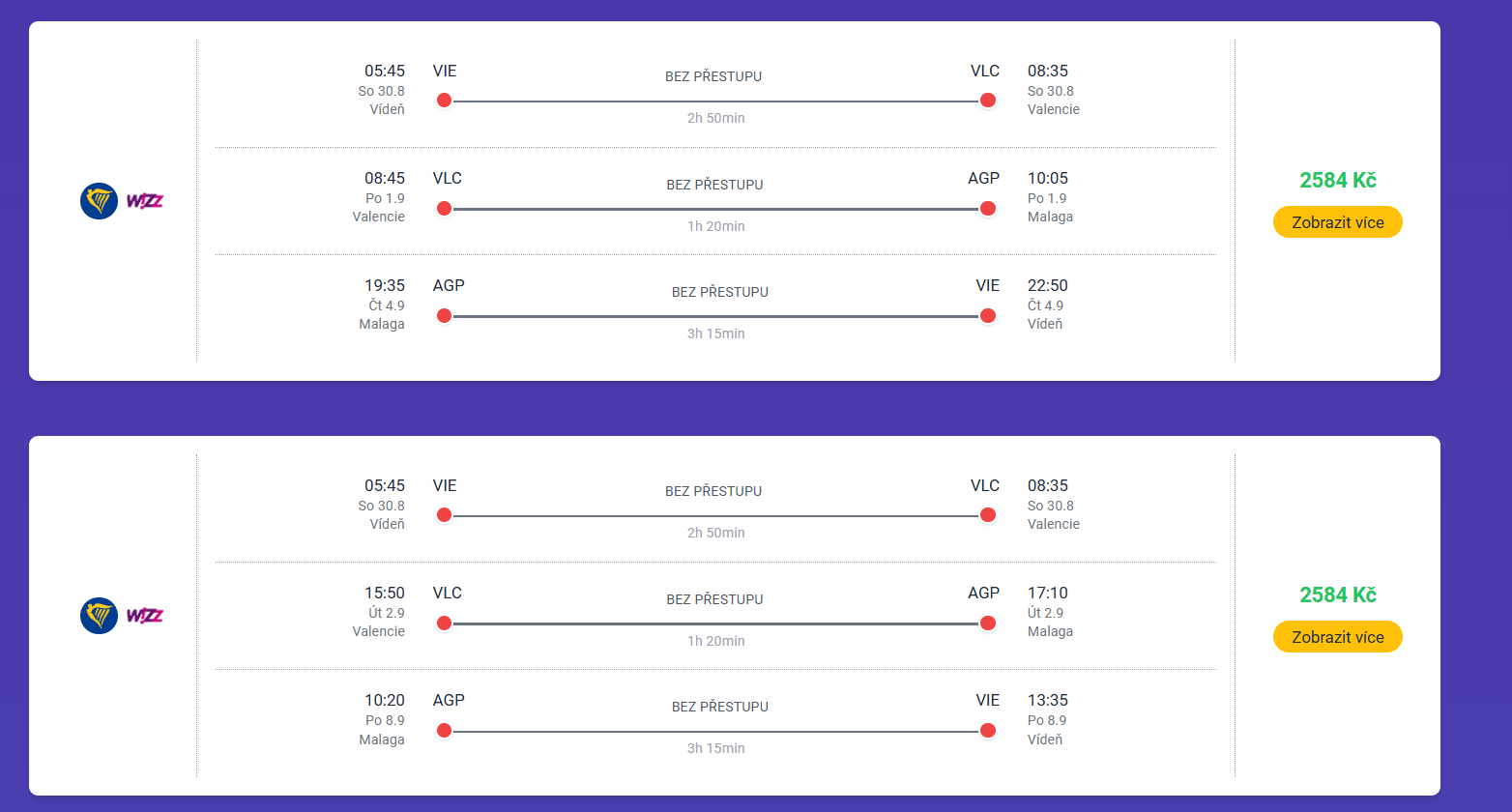This screenshot has height=812, width=1512.
Task: Click the Ryanair logo in the first flight card
Action: (99, 201)
